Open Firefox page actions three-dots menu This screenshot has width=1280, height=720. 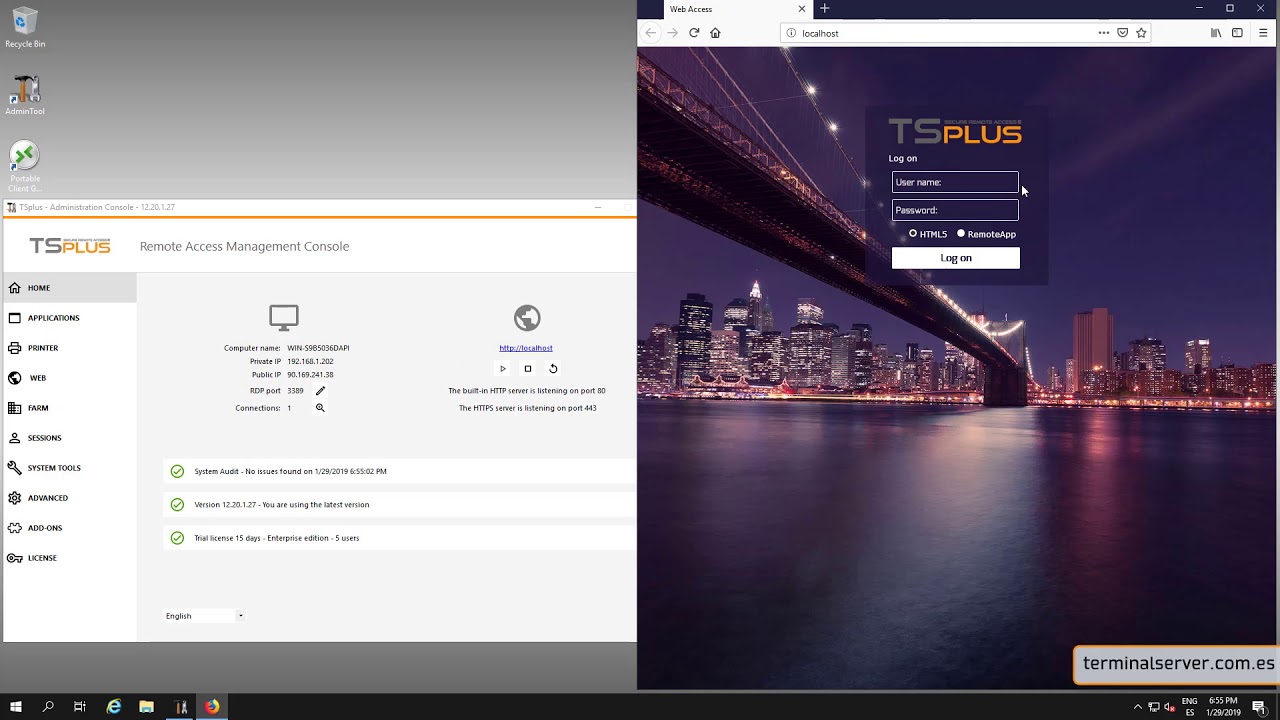1104,33
